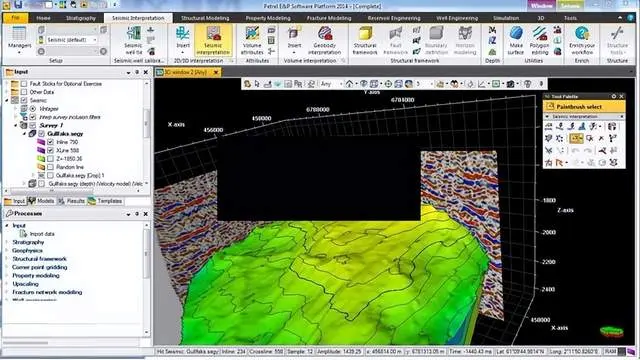This screenshot has height=360, width=640.
Task: Click last tool in Tool Palette bottom row
Action: tap(613, 162)
